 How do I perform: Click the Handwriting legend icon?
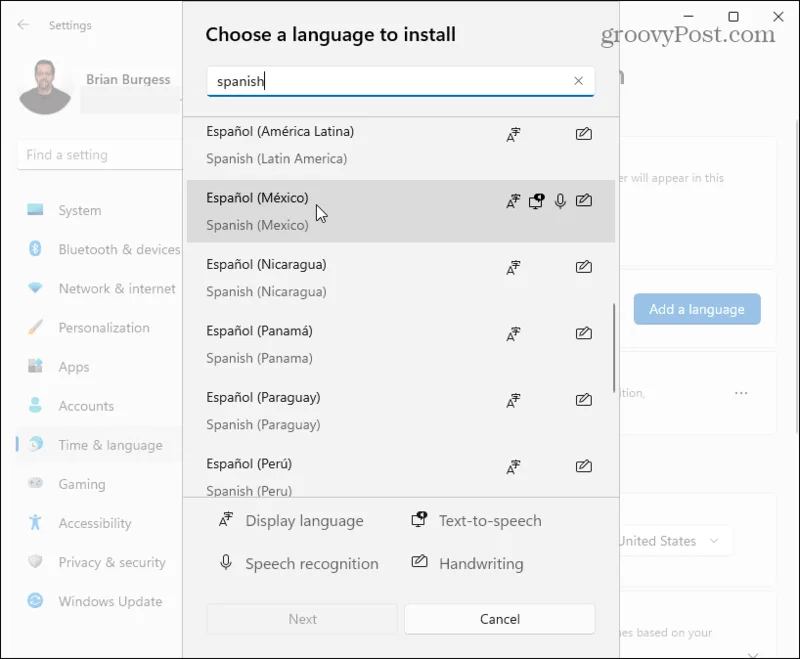coord(419,562)
